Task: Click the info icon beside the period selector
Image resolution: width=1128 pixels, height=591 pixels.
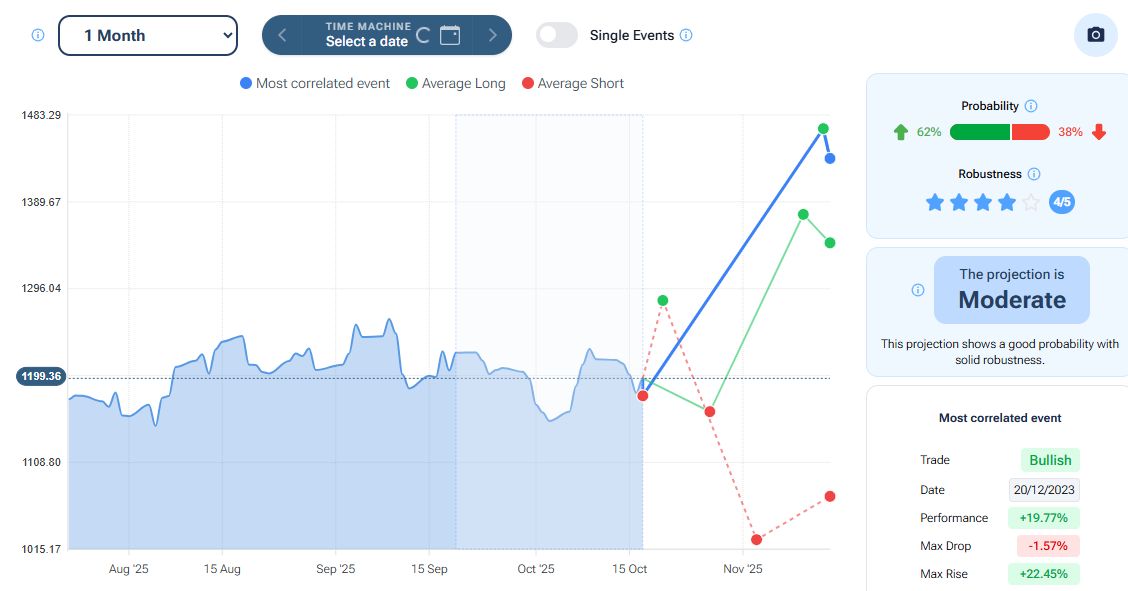Action: (x=38, y=35)
